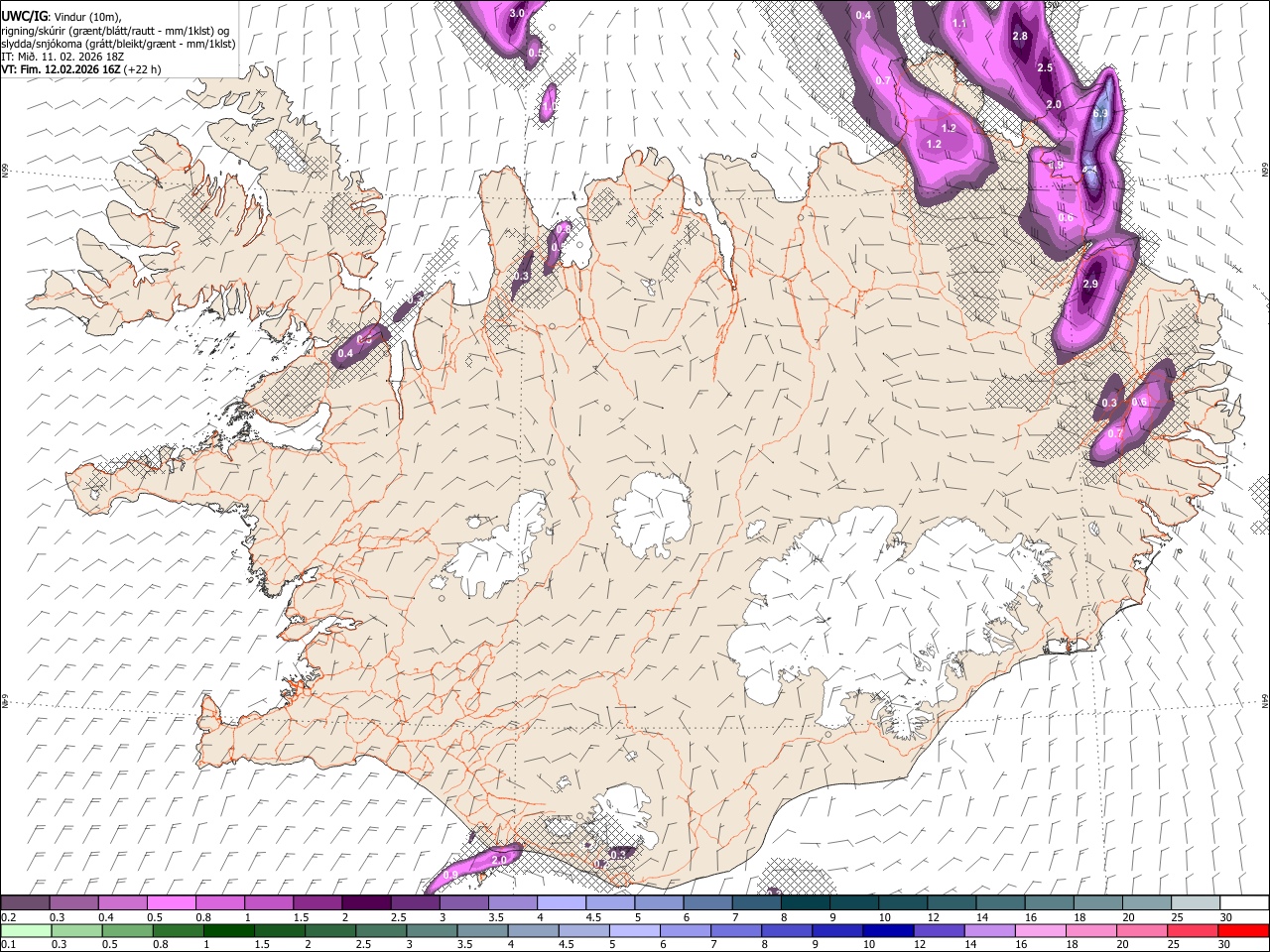Select lower legend swatch between 0.5 and 0.8
The width and height of the screenshot is (1270, 952).
coord(128,930)
